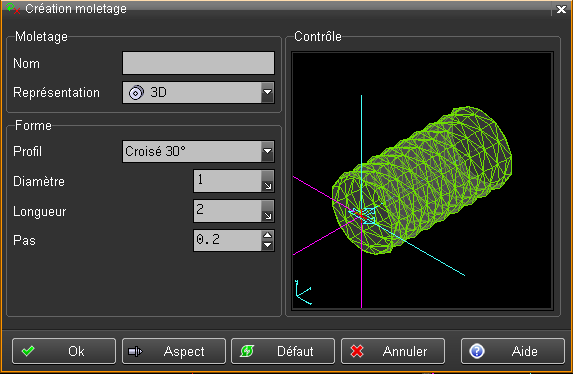Click the red cross icon on Annuler

[x=357, y=351]
